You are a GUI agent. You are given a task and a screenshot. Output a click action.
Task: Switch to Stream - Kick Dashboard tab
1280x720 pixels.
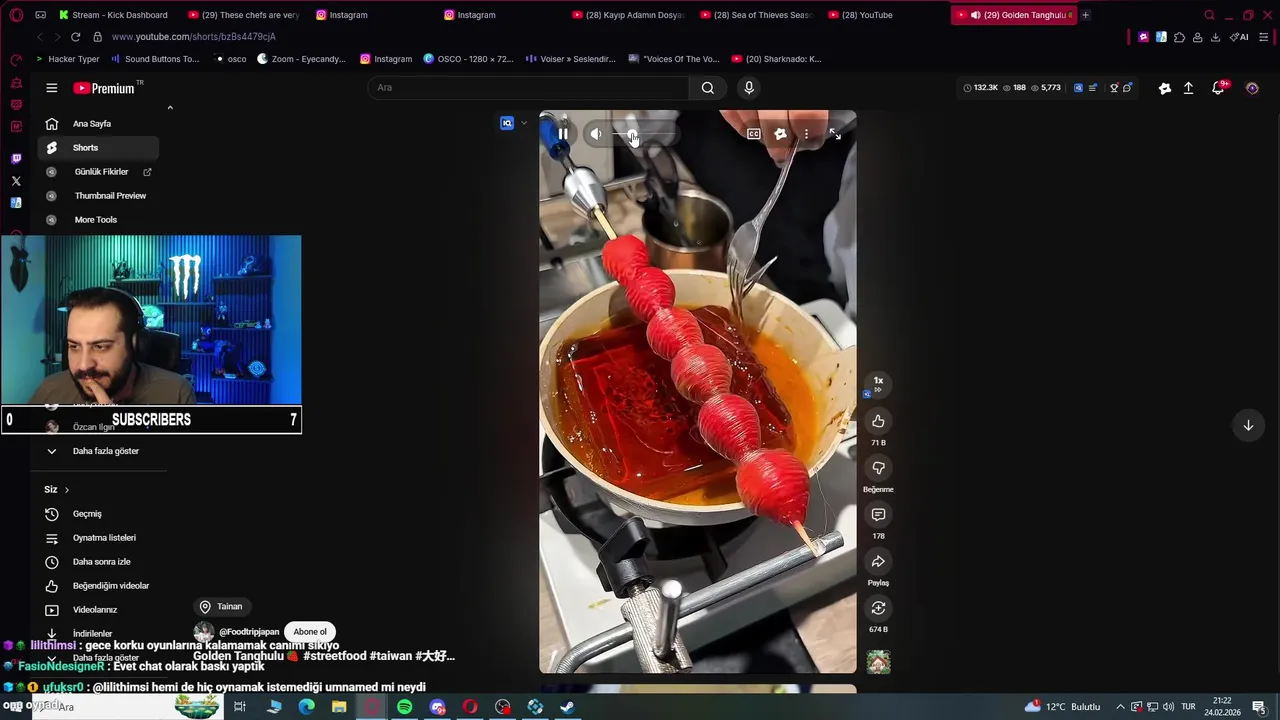(x=113, y=15)
